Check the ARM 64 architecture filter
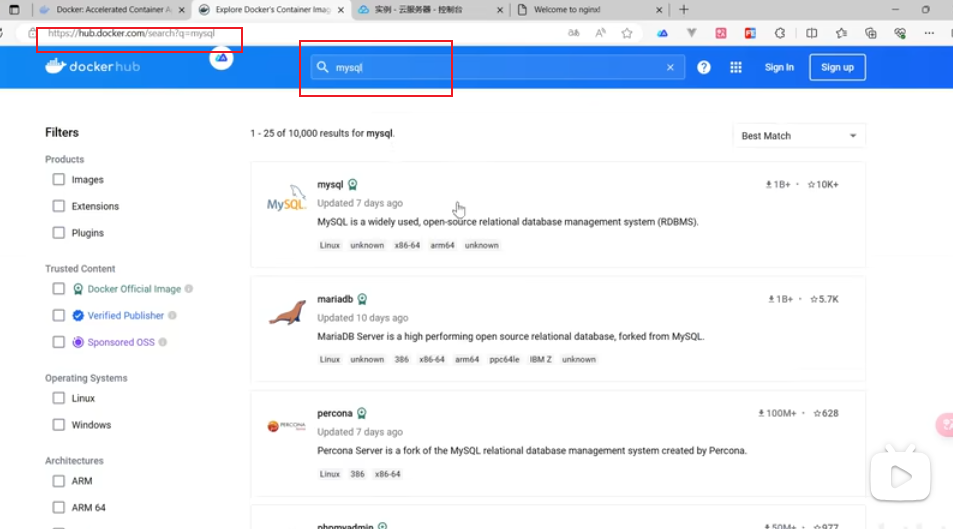 (58, 508)
